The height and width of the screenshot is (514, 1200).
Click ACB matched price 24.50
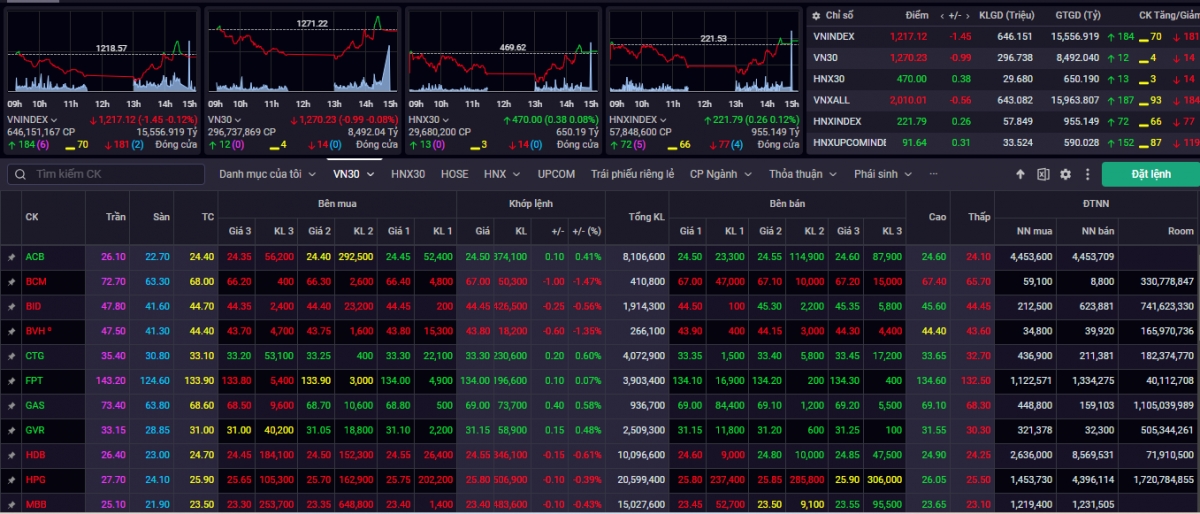pos(476,257)
